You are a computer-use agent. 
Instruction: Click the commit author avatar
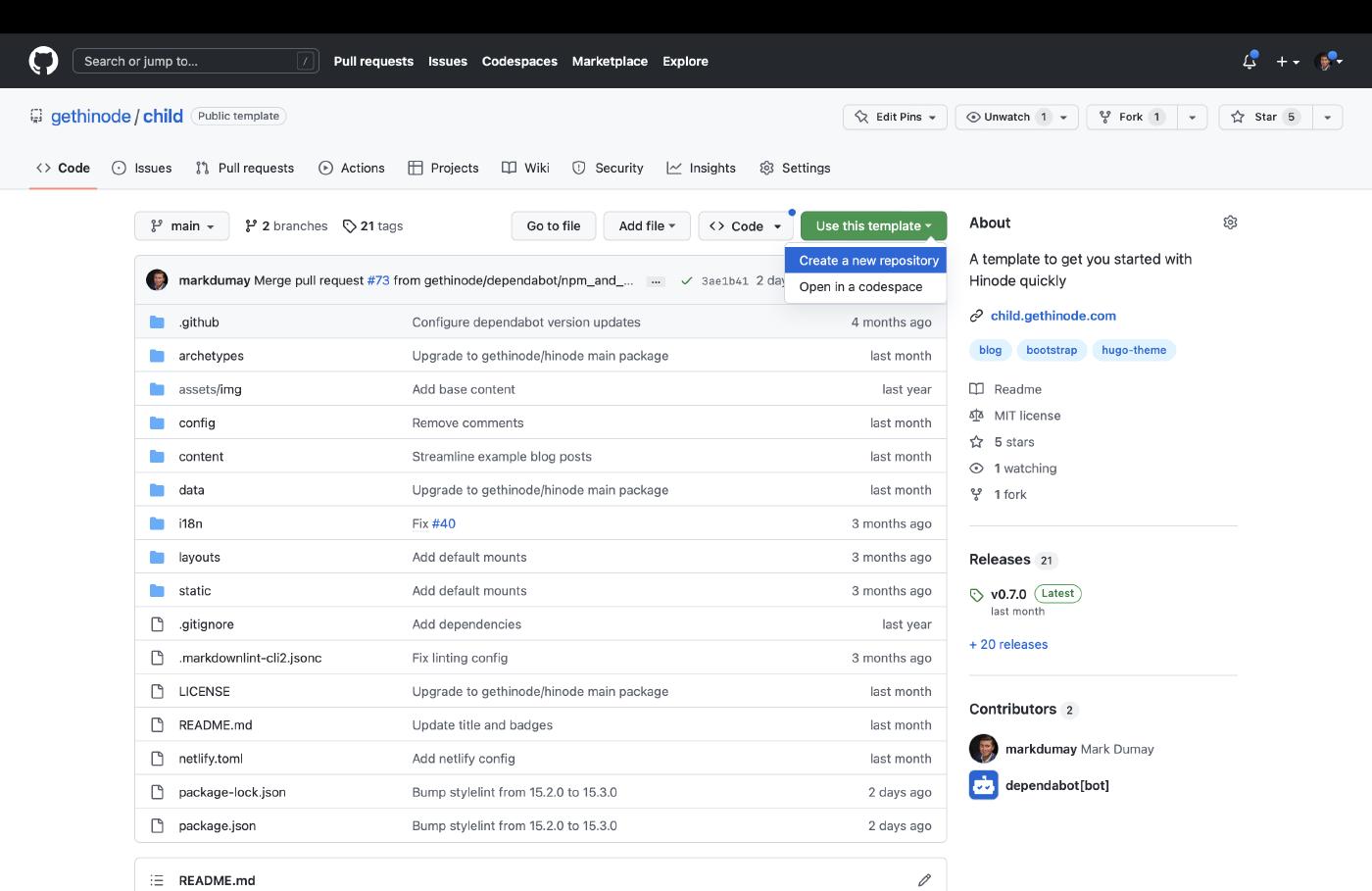click(x=157, y=280)
